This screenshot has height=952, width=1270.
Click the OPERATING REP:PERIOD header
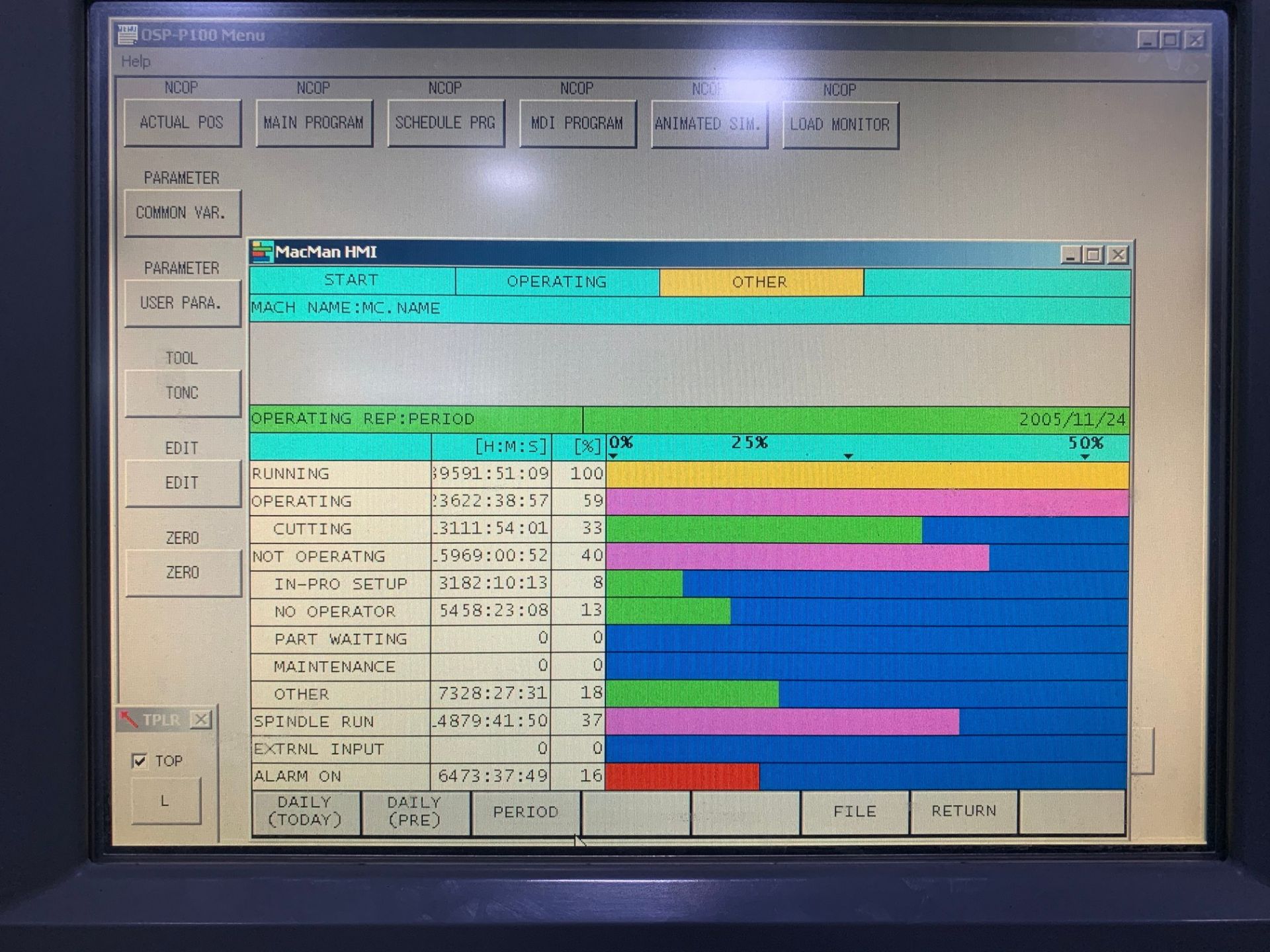(x=416, y=419)
